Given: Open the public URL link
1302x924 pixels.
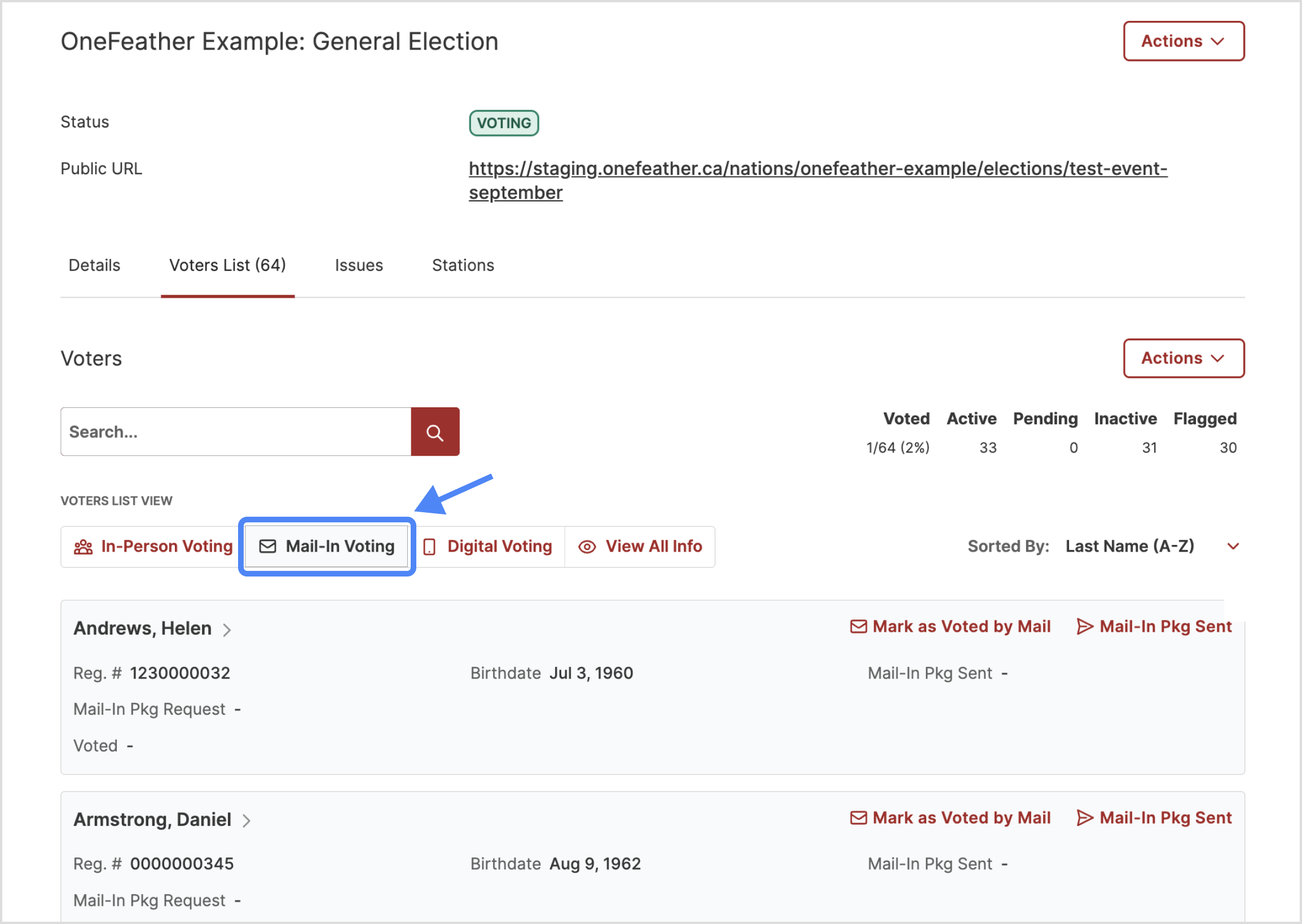Looking at the screenshot, I should point(818,181).
